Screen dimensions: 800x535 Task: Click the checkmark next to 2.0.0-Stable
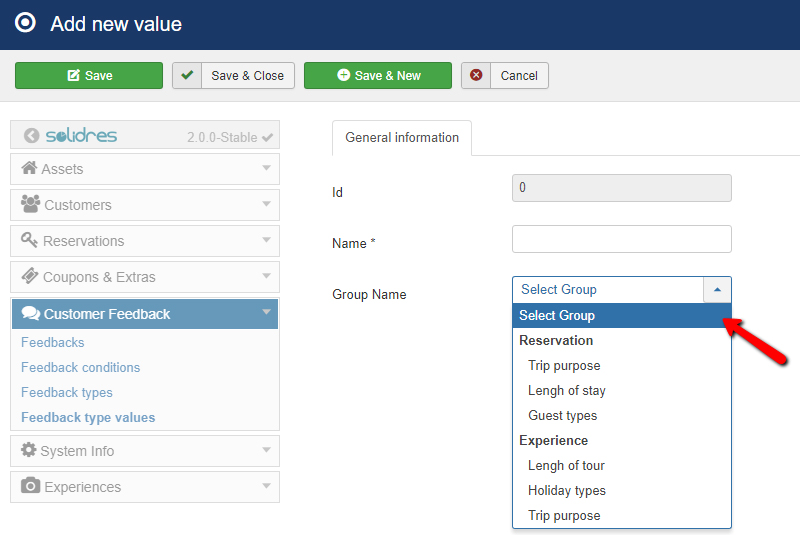267,137
